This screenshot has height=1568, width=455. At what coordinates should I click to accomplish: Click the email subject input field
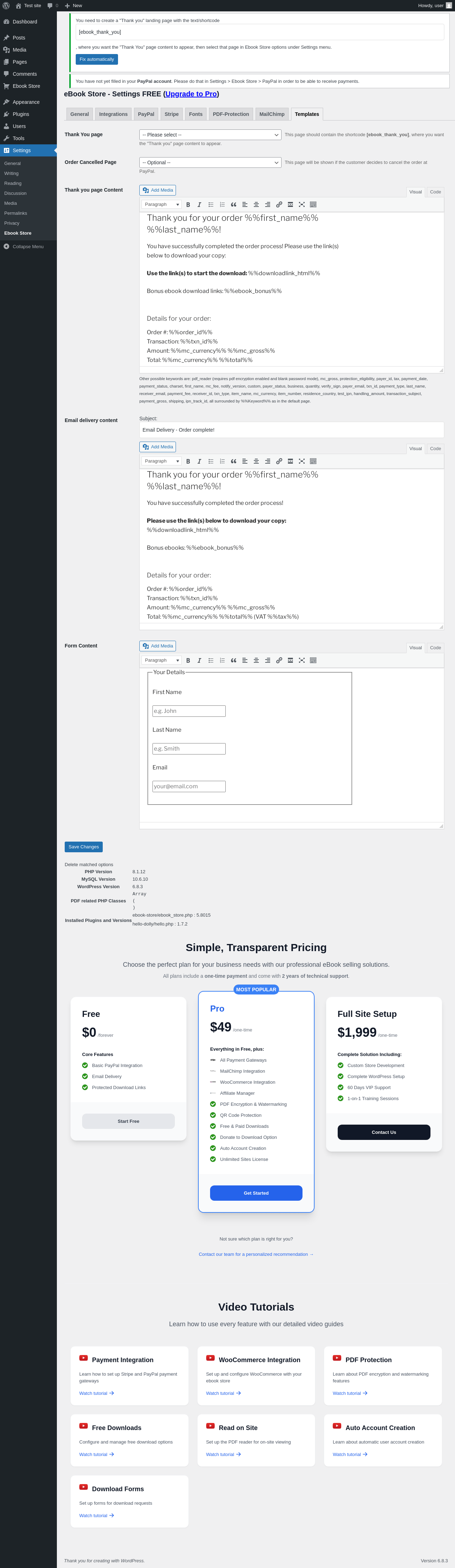(x=291, y=430)
